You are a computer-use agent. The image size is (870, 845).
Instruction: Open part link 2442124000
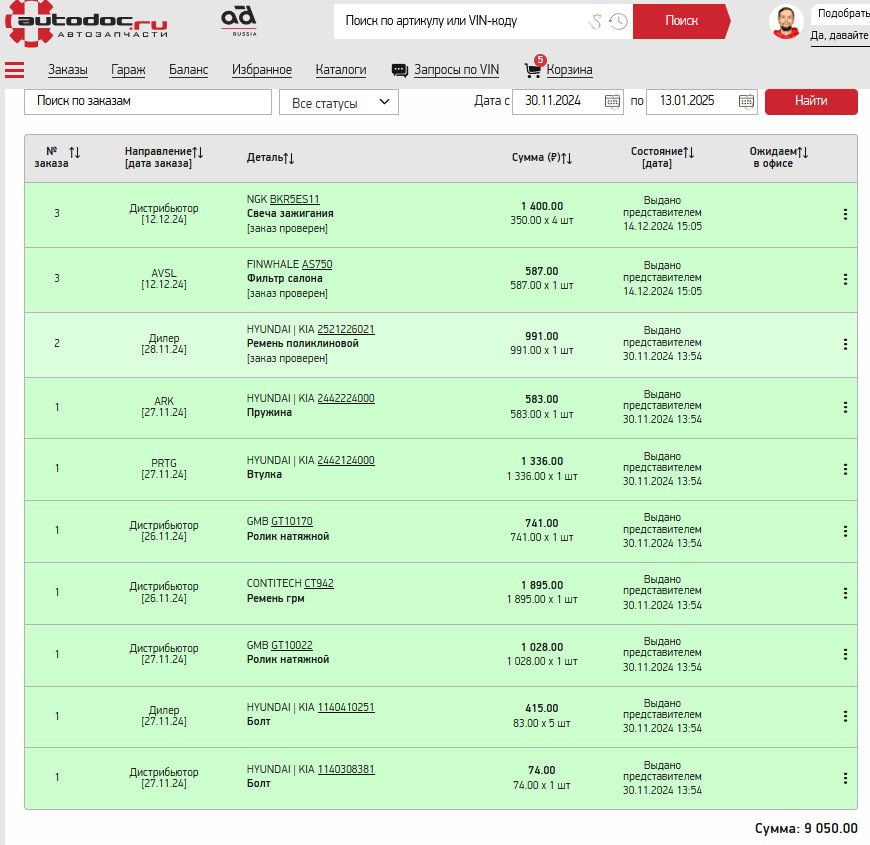[346, 461]
